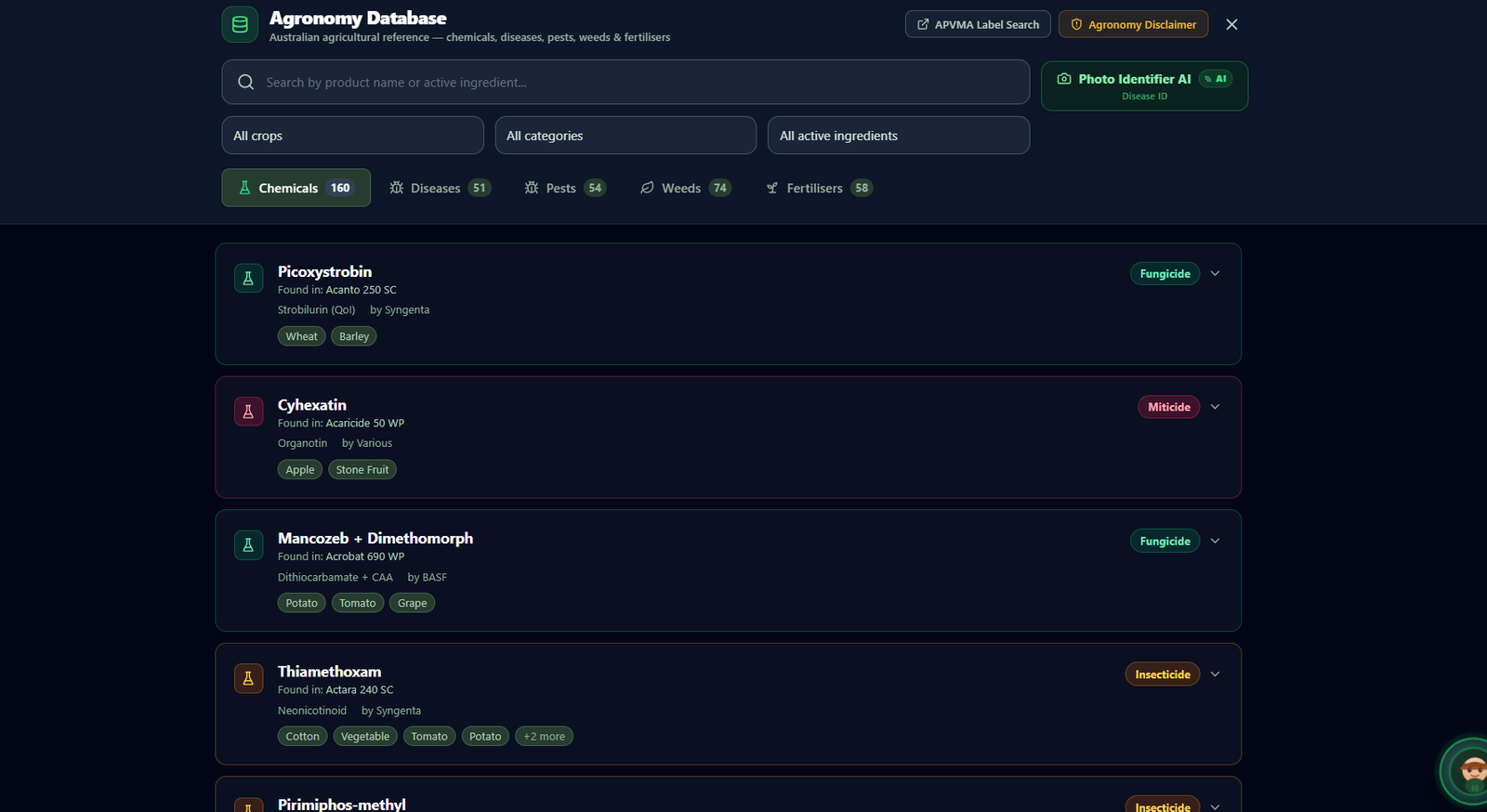Screen dimensions: 1487x812
Task: Launch Photo Identifier AI
Action: pyautogui.click(x=1144, y=86)
